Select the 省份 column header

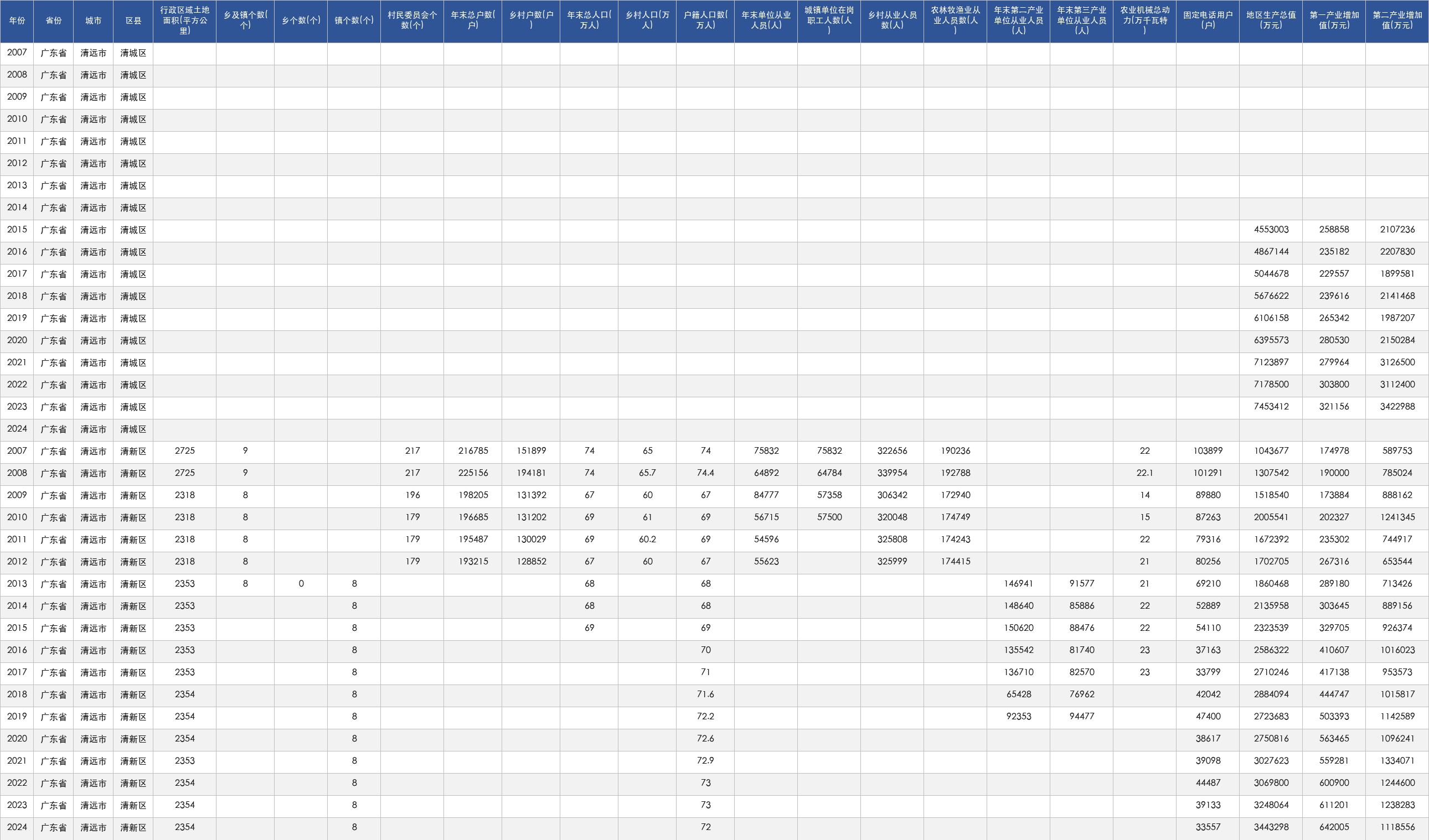[x=54, y=21]
